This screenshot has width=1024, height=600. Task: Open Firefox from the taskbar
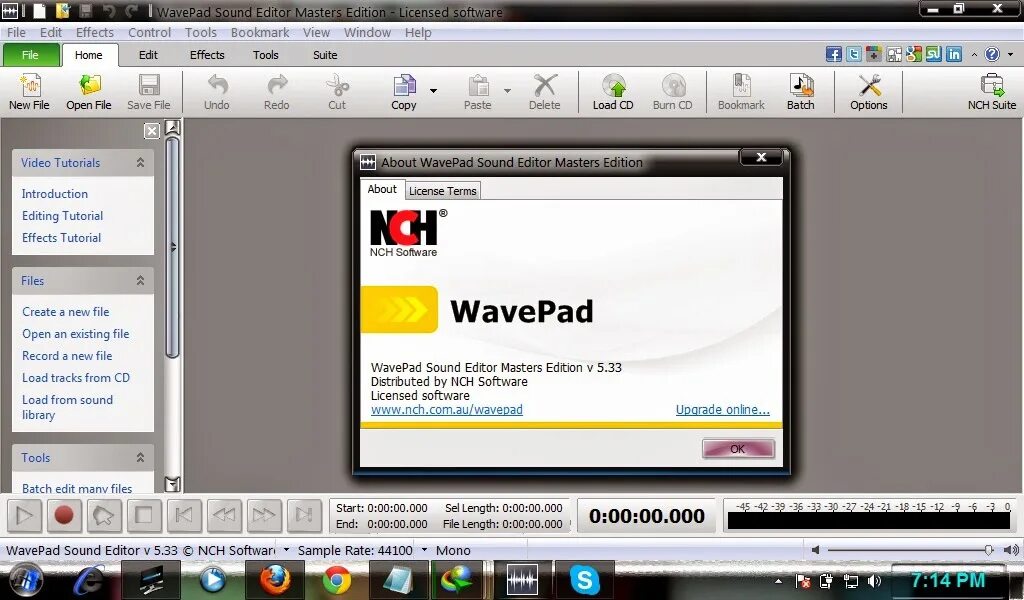[274, 578]
